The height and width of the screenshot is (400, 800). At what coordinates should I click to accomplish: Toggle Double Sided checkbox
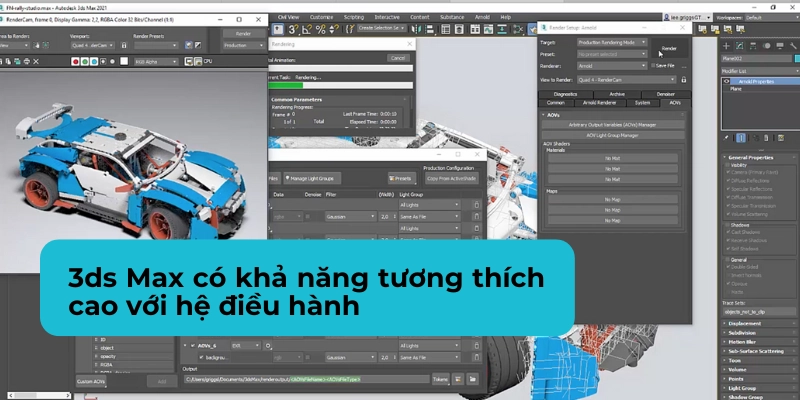pyautogui.click(x=728, y=267)
